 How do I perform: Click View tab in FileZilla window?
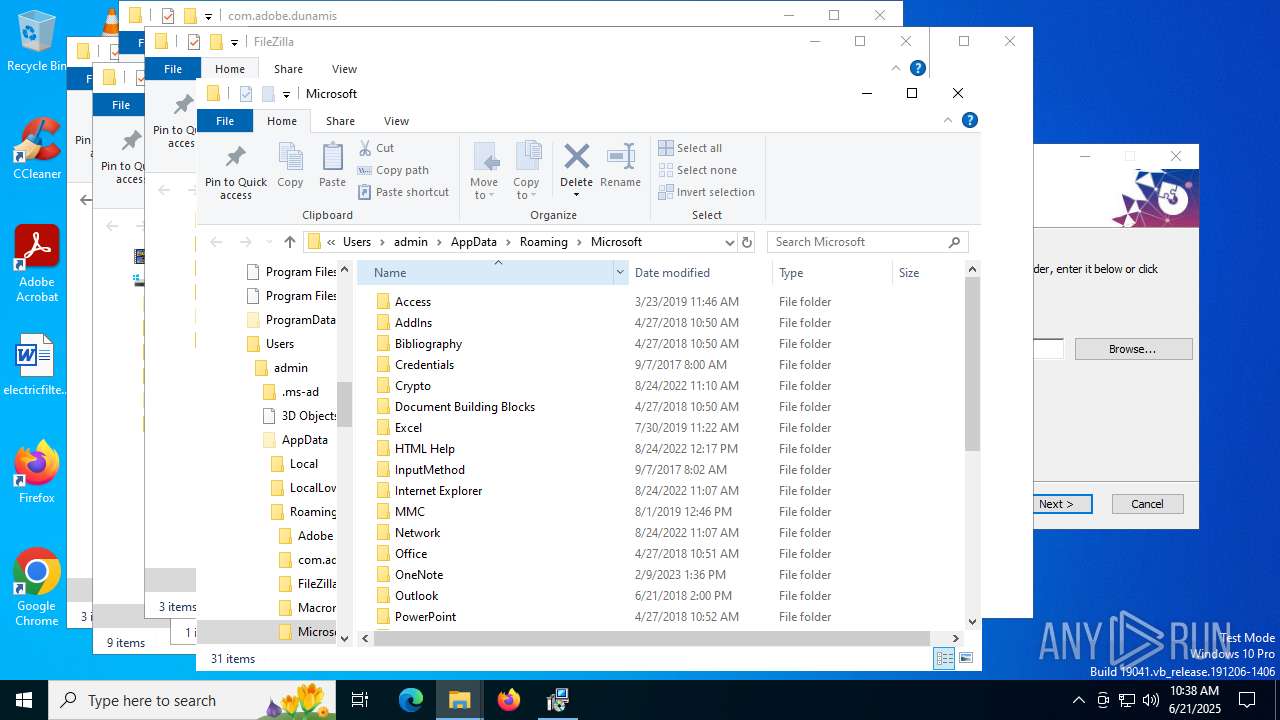pyautogui.click(x=344, y=69)
